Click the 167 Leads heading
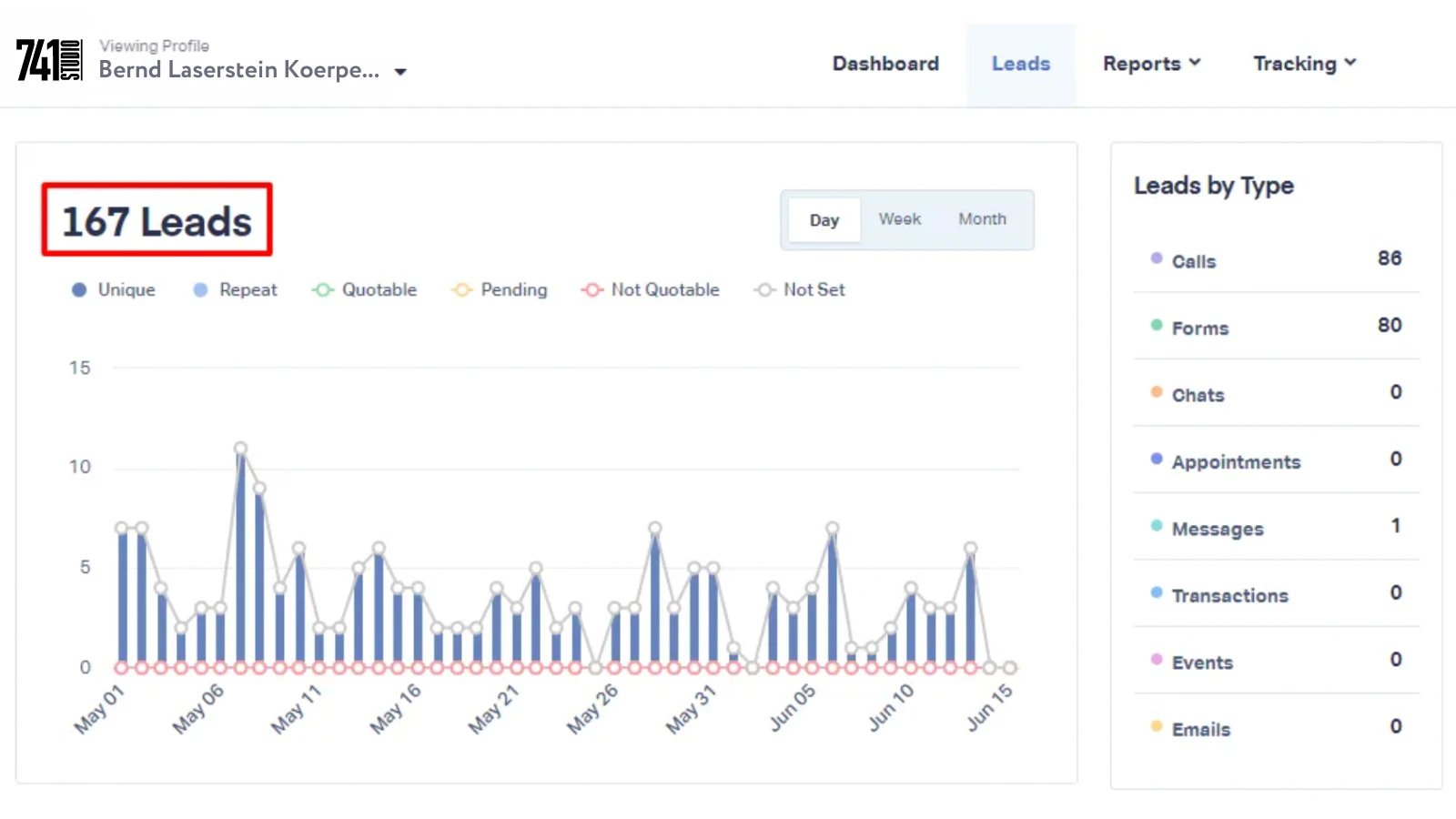The width and height of the screenshot is (1456, 819). click(x=156, y=219)
